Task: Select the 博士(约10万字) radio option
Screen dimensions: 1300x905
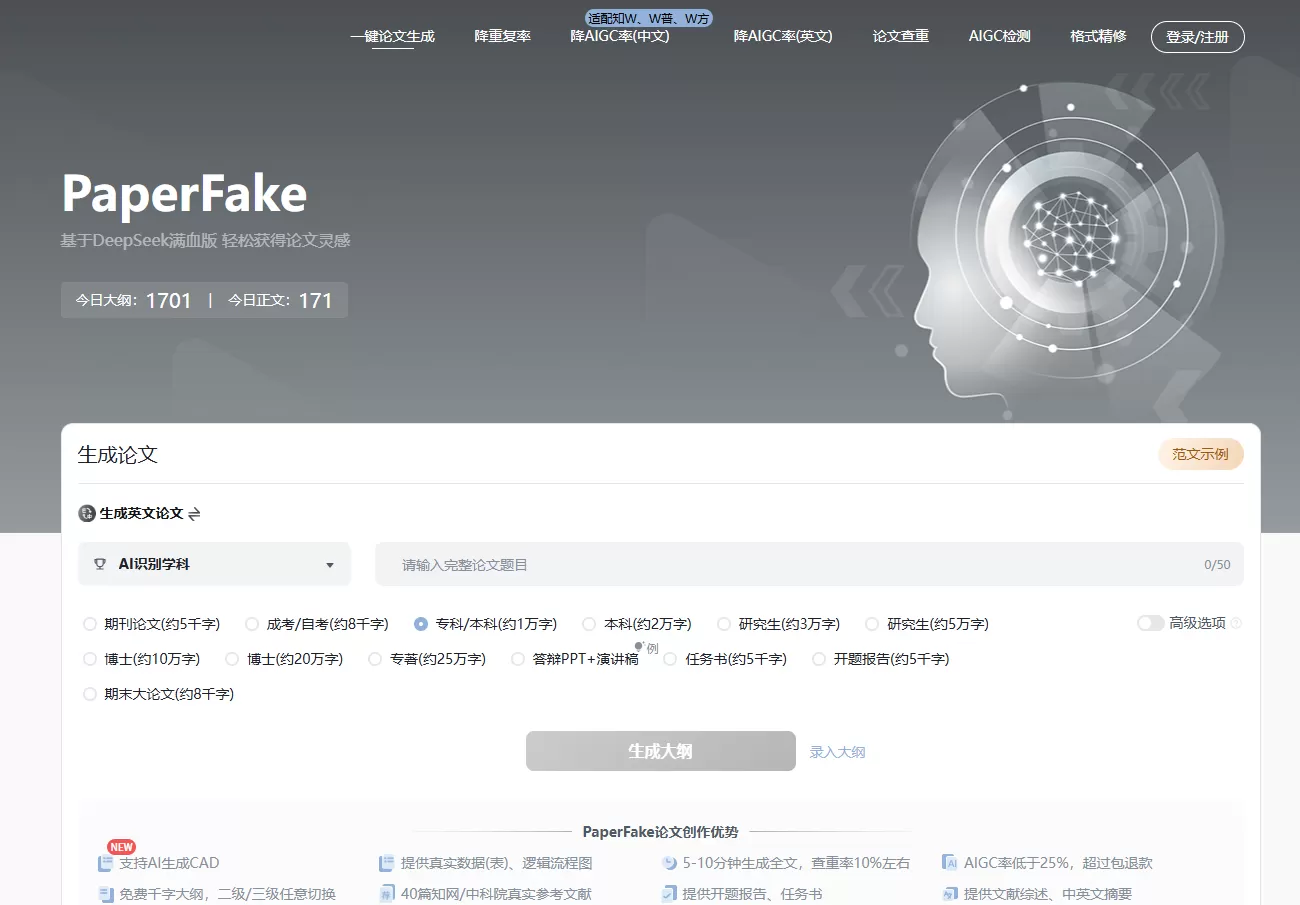Action: pos(90,658)
